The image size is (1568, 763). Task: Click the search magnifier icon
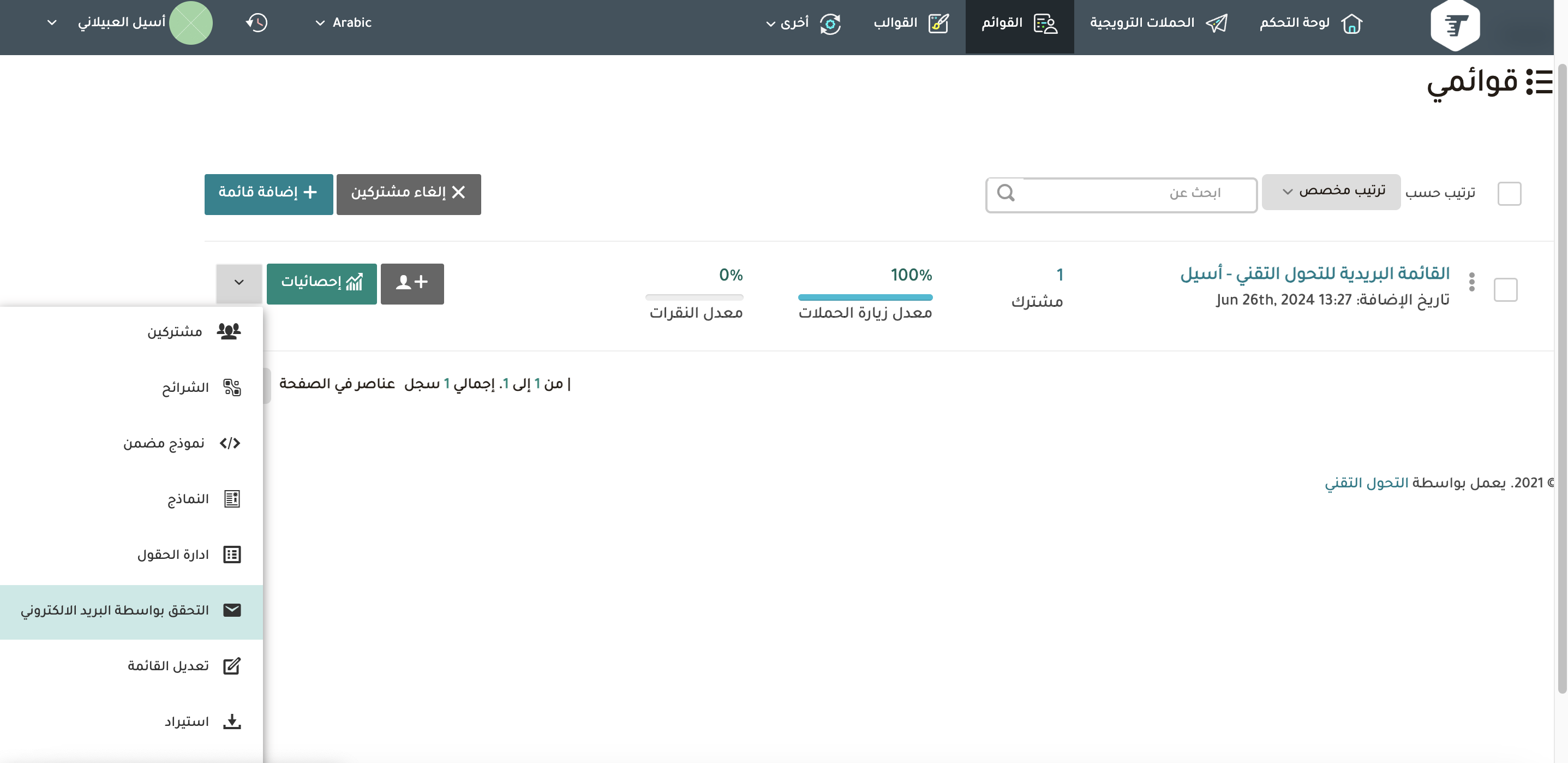tap(1006, 194)
